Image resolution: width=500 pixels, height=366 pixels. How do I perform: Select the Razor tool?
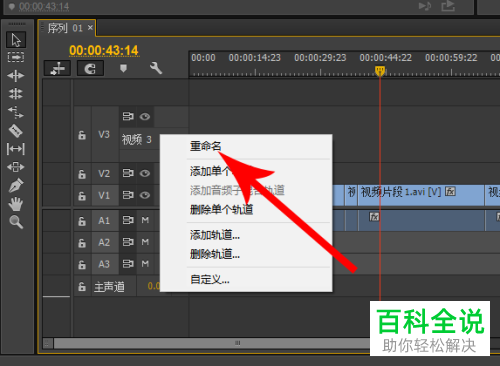(16, 131)
